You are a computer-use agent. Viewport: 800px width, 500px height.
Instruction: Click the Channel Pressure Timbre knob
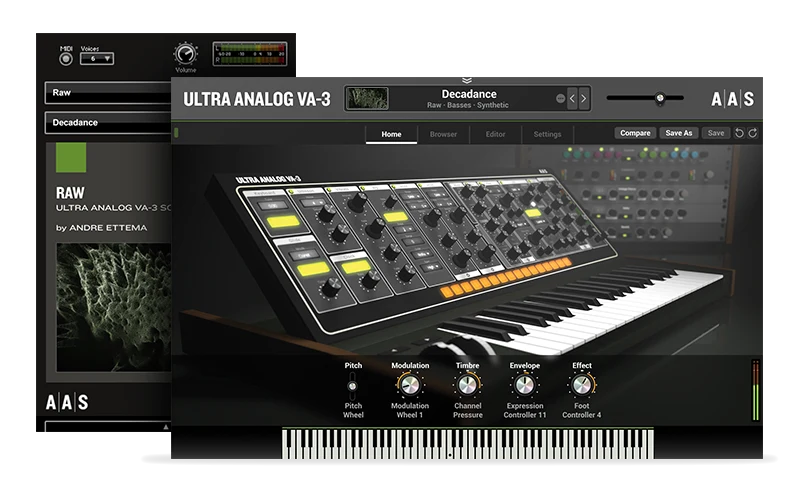(x=467, y=385)
